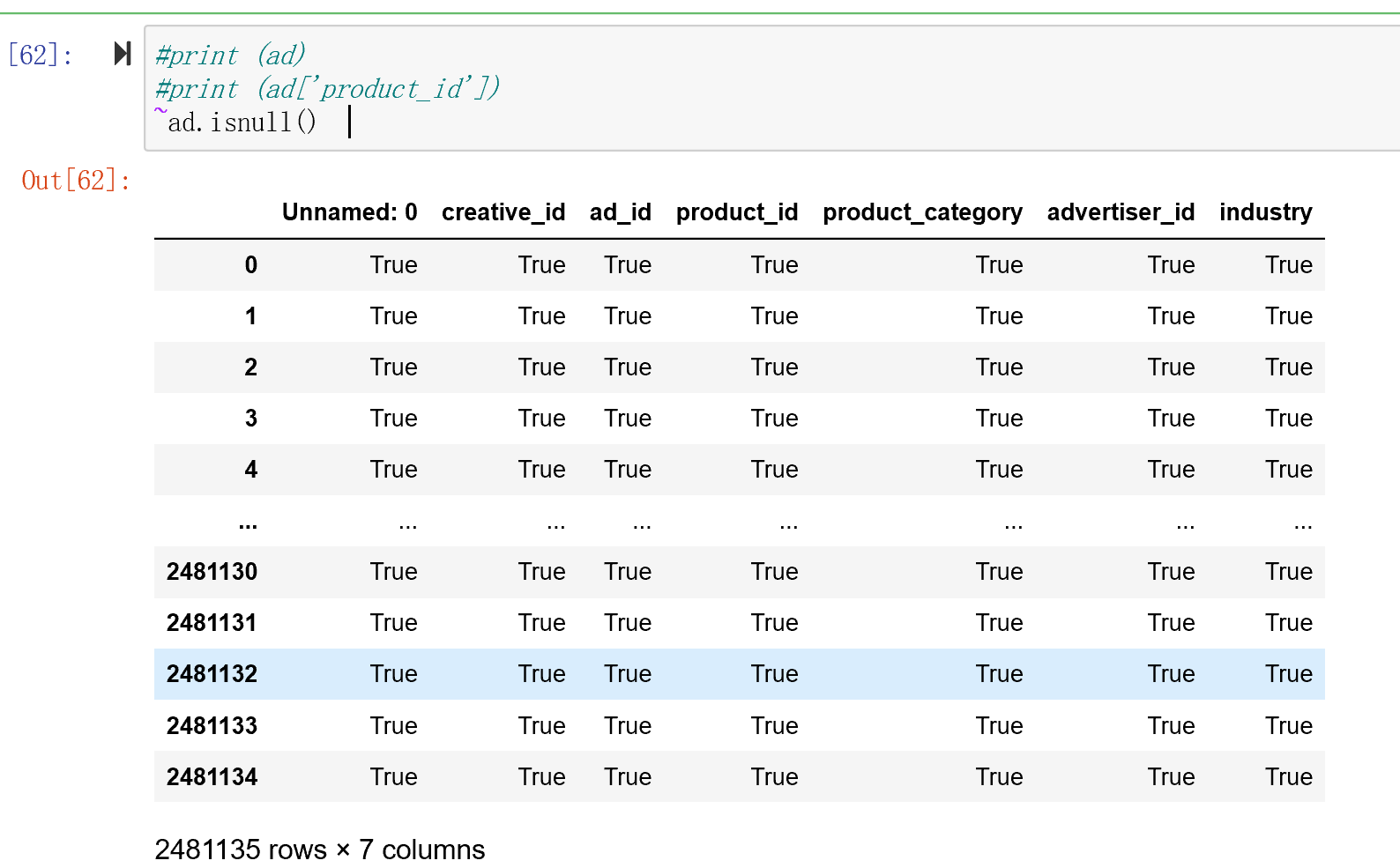Click the product_id value in row 2481130
This screenshot has height=868, width=1400.
774,572
